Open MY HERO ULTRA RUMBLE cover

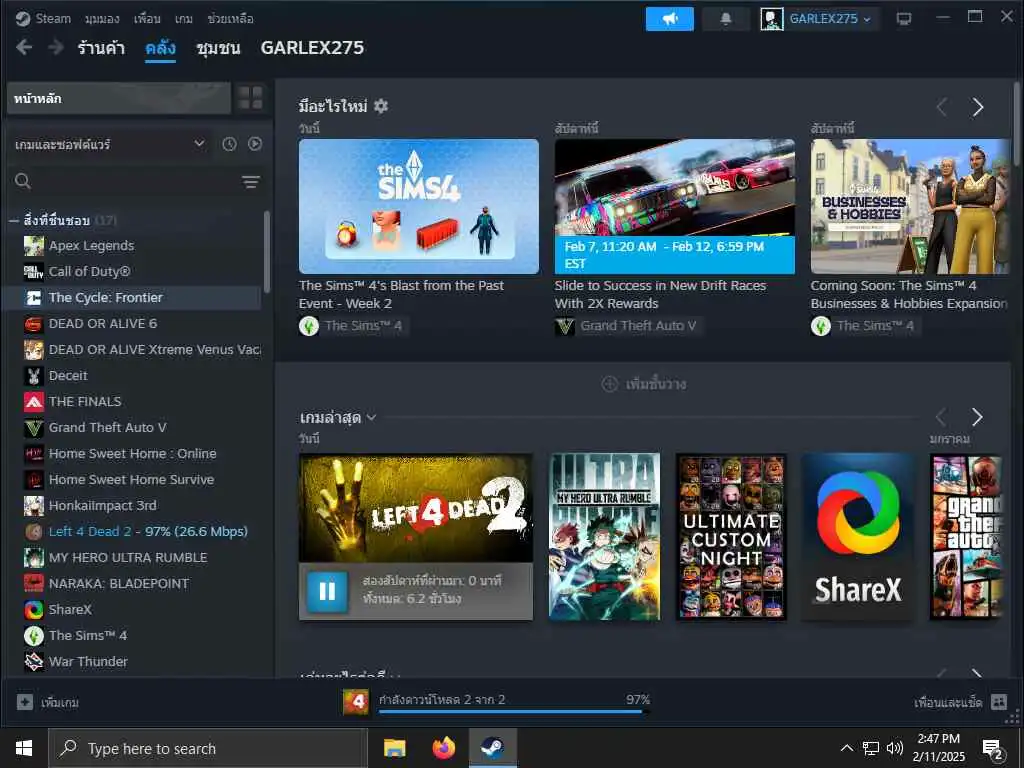pyautogui.click(x=605, y=536)
